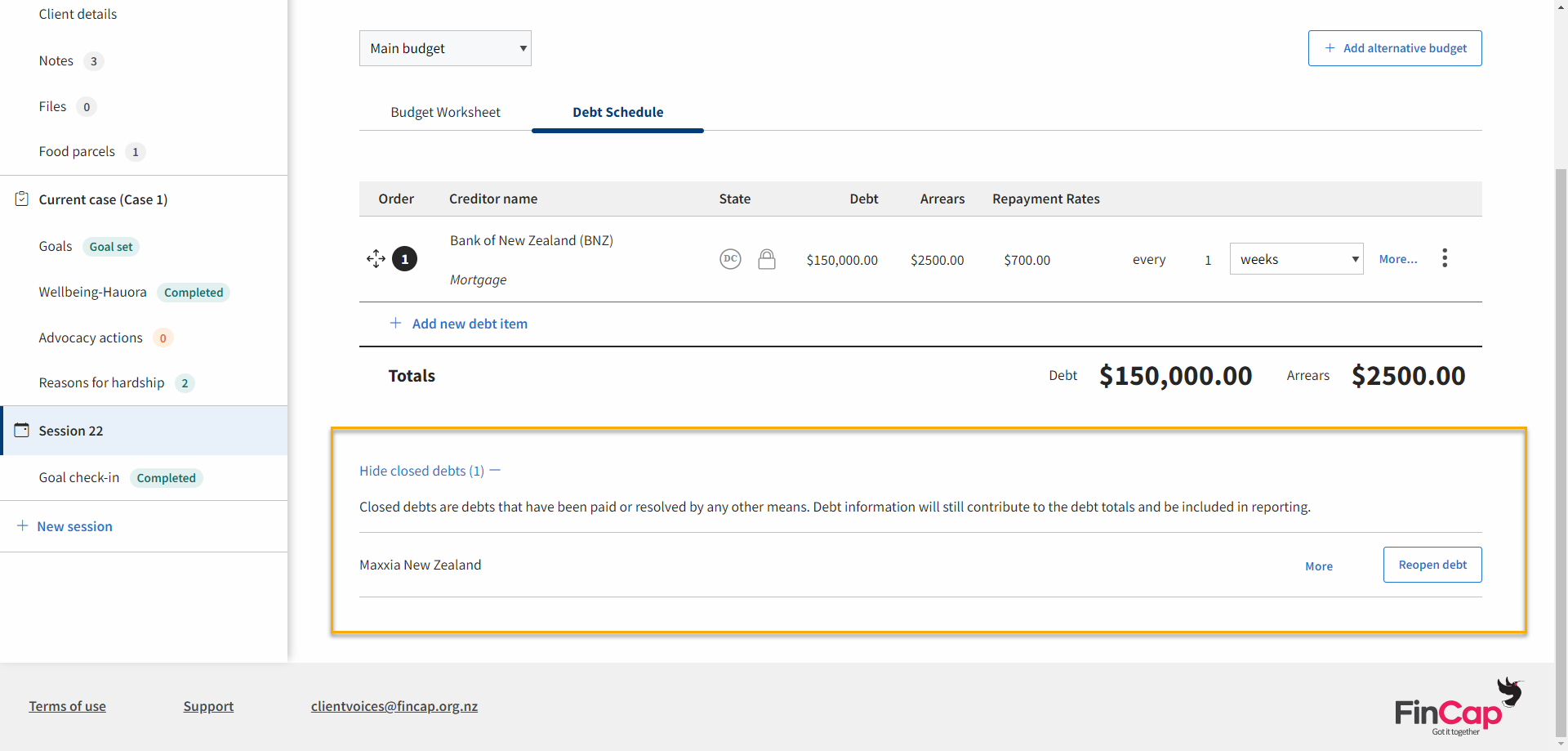This screenshot has width=1568, height=751.
Task: Click the total arrears $2500.00 figure
Action: (x=1409, y=376)
